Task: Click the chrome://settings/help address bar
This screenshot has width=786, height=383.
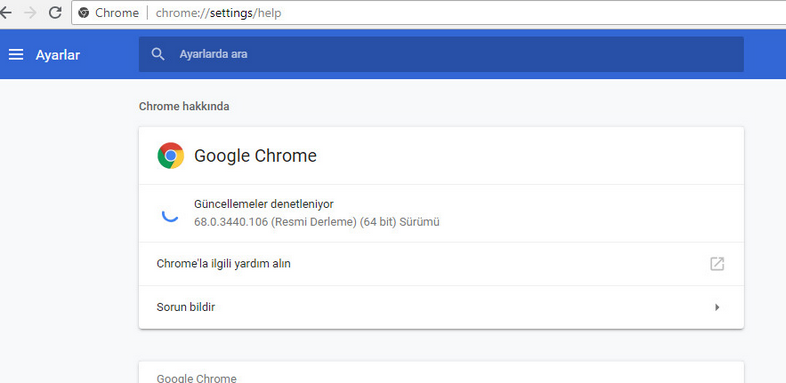Action: (x=429, y=13)
